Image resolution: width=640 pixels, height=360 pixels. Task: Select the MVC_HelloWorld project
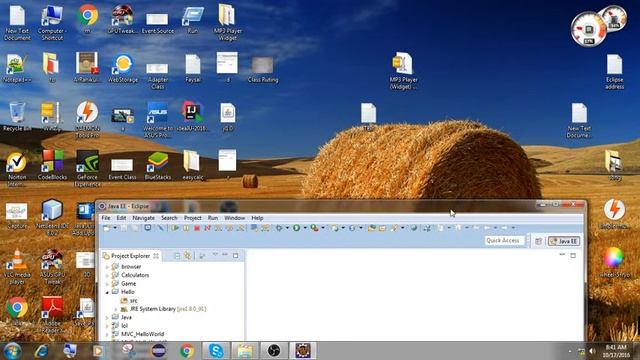coord(142,334)
